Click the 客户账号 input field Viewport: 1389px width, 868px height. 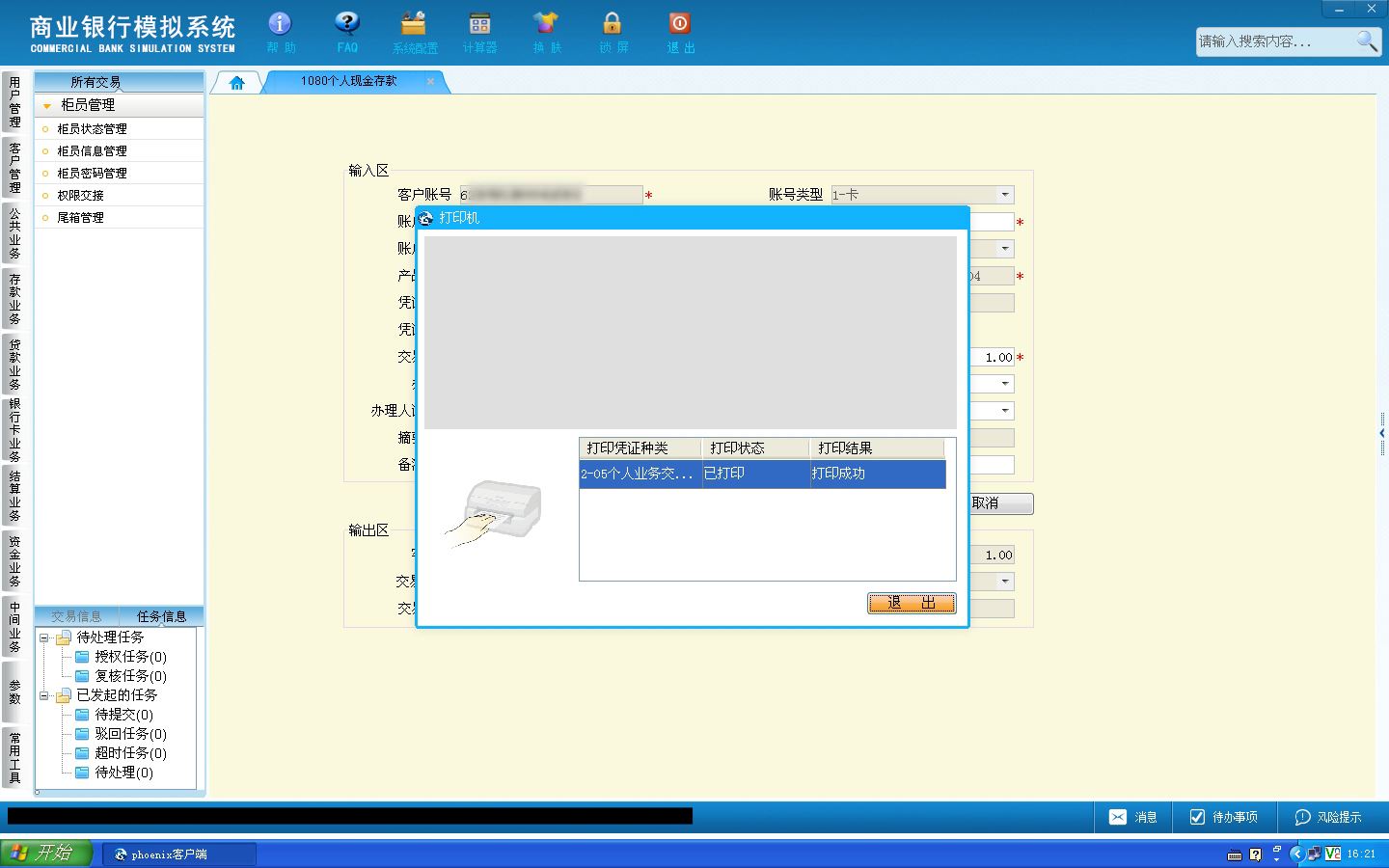tap(551, 195)
